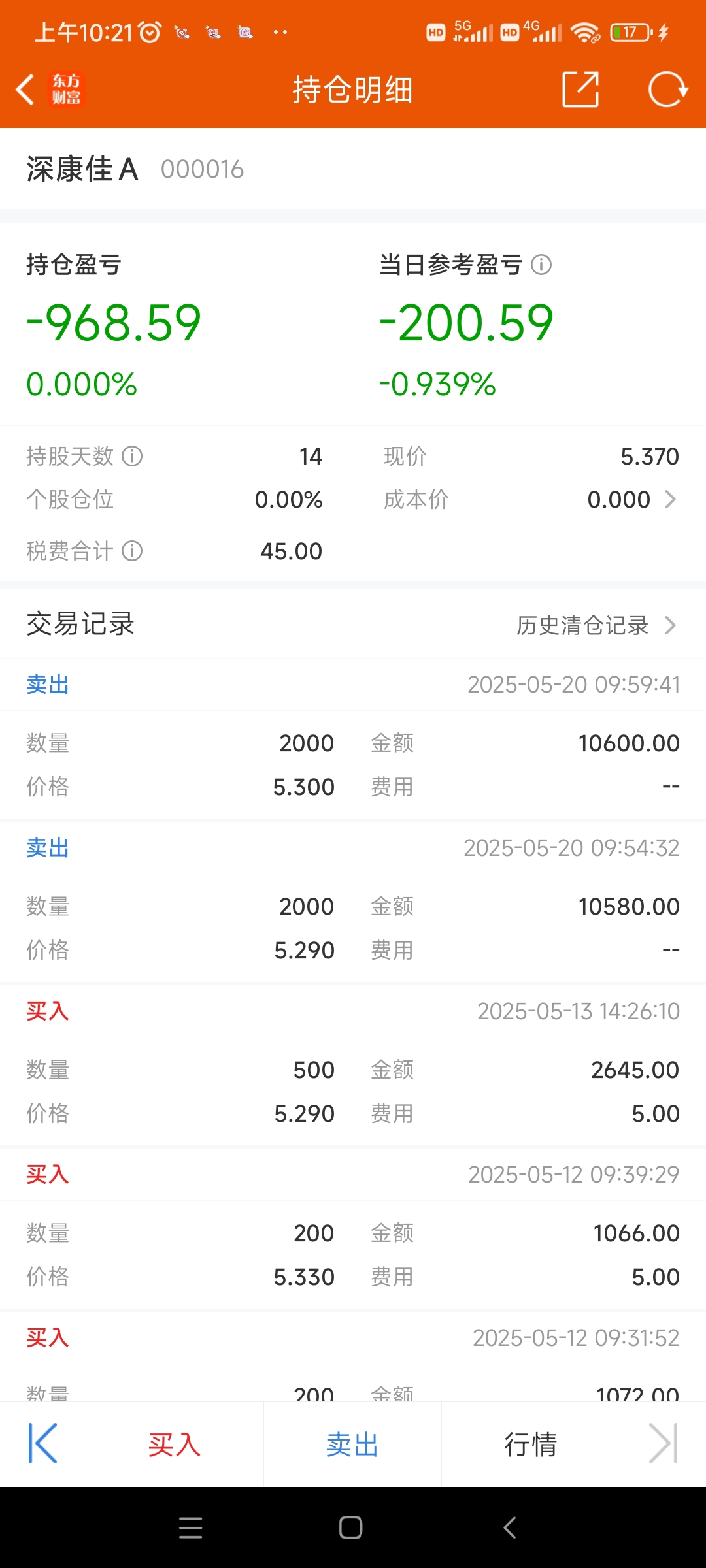Open Android recent apps menu button
Image resolution: width=706 pixels, height=1568 pixels.
(x=190, y=1527)
